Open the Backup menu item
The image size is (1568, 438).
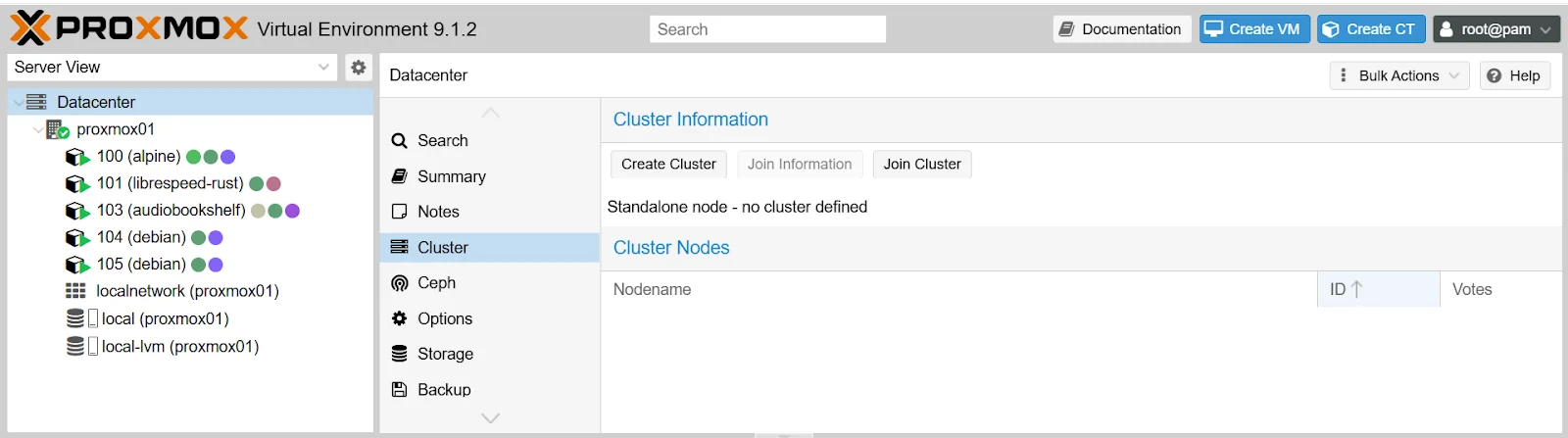coord(489,389)
